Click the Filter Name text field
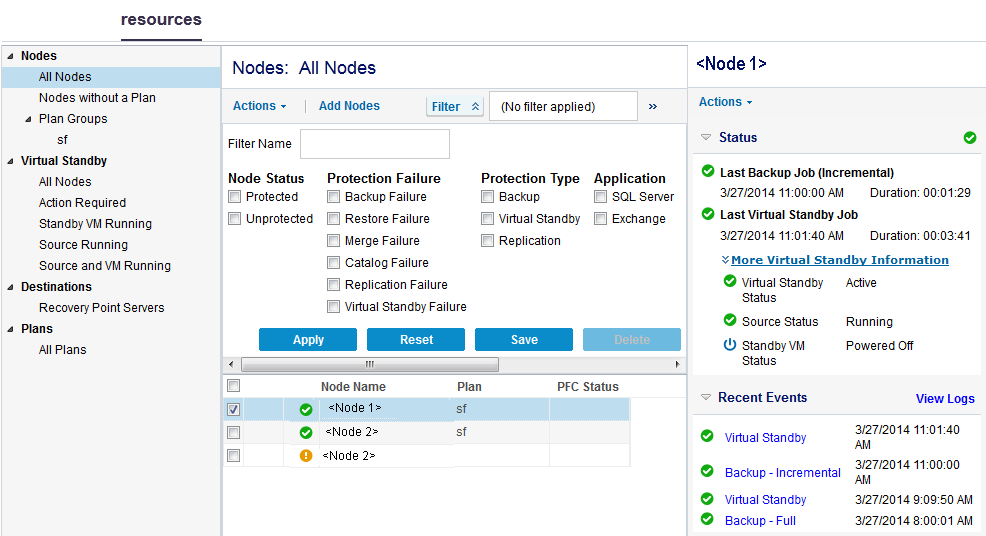Screen dimensions: 986x536 pyautogui.click(x=374, y=144)
